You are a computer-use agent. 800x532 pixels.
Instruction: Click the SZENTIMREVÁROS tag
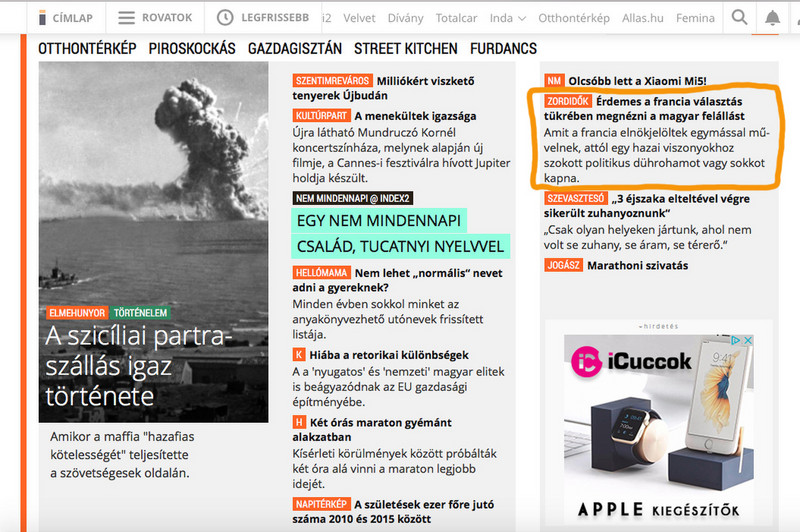tap(332, 81)
